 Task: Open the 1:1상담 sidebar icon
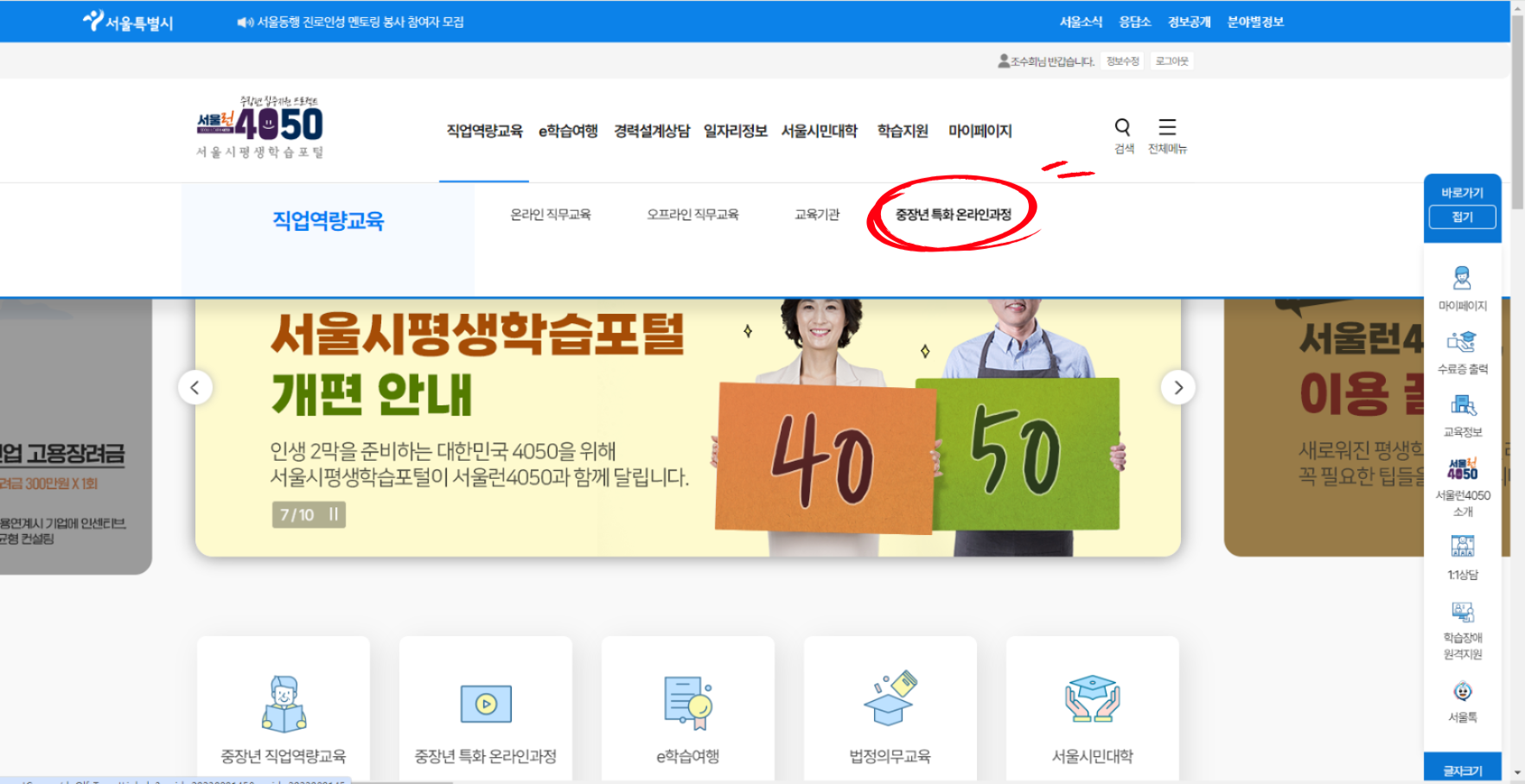pos(1463,546)
